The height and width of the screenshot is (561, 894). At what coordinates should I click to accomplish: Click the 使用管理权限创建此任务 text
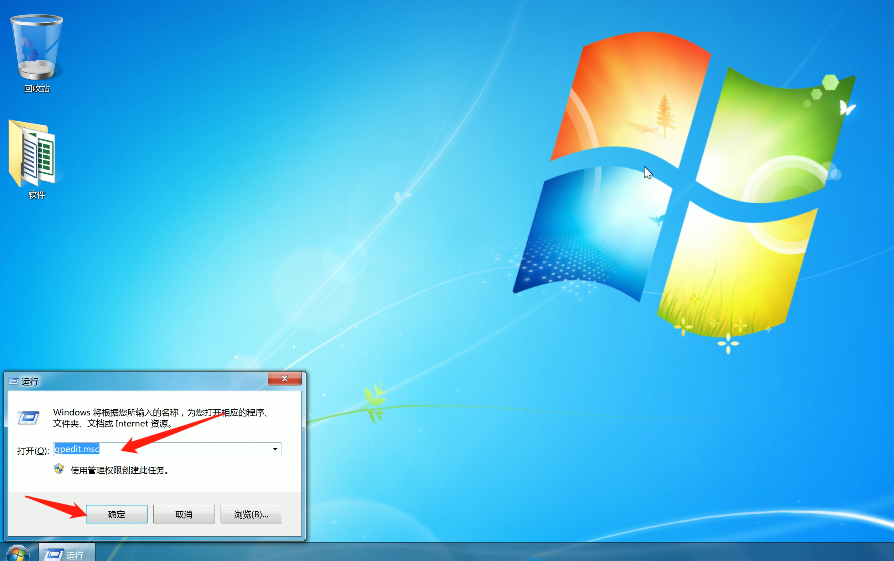point(119,470)
